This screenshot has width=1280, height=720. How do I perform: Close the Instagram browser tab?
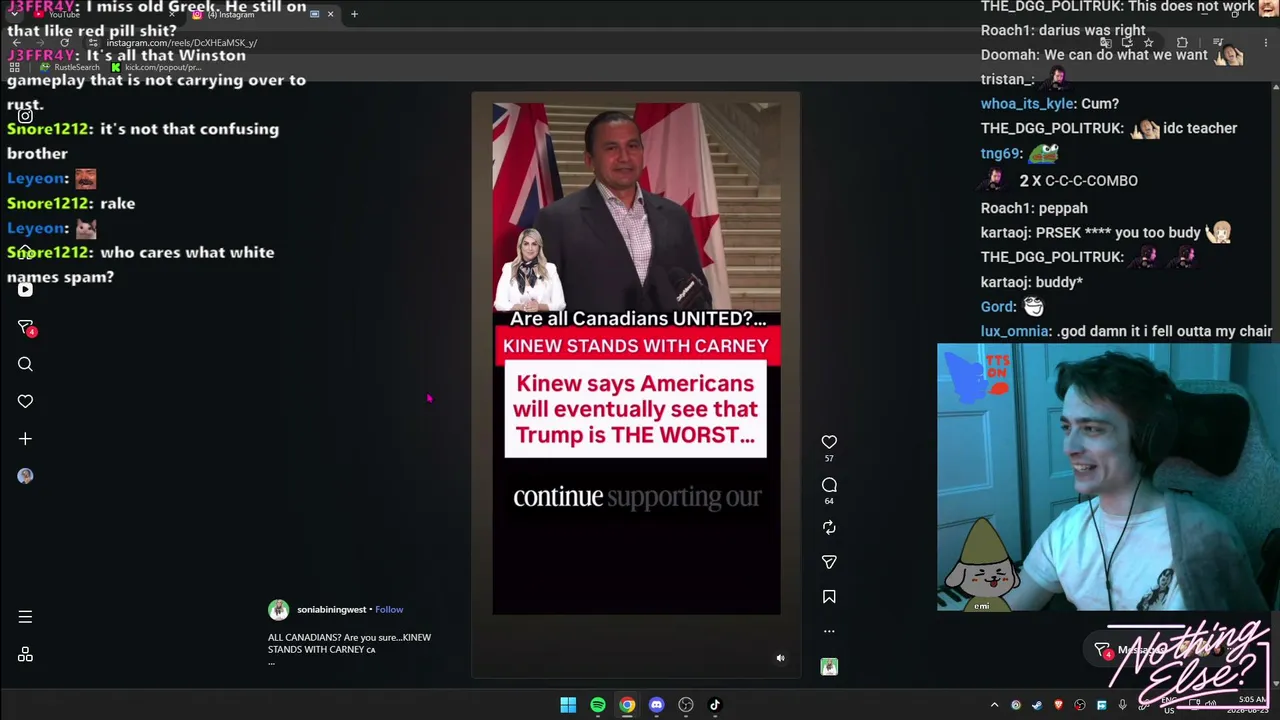pyautogui.click(x=330, y=14)
